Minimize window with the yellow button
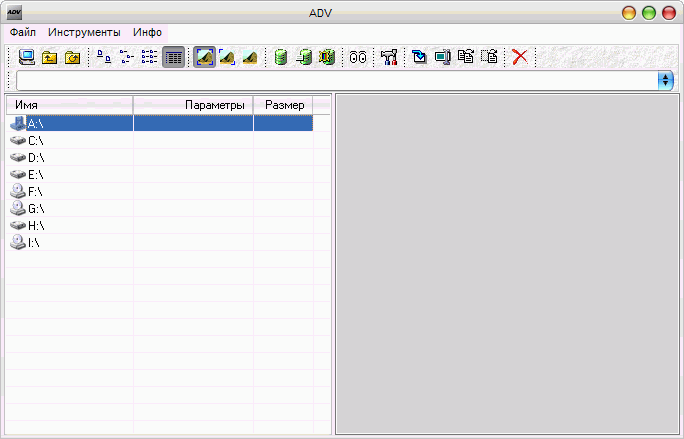 [629, 13]
